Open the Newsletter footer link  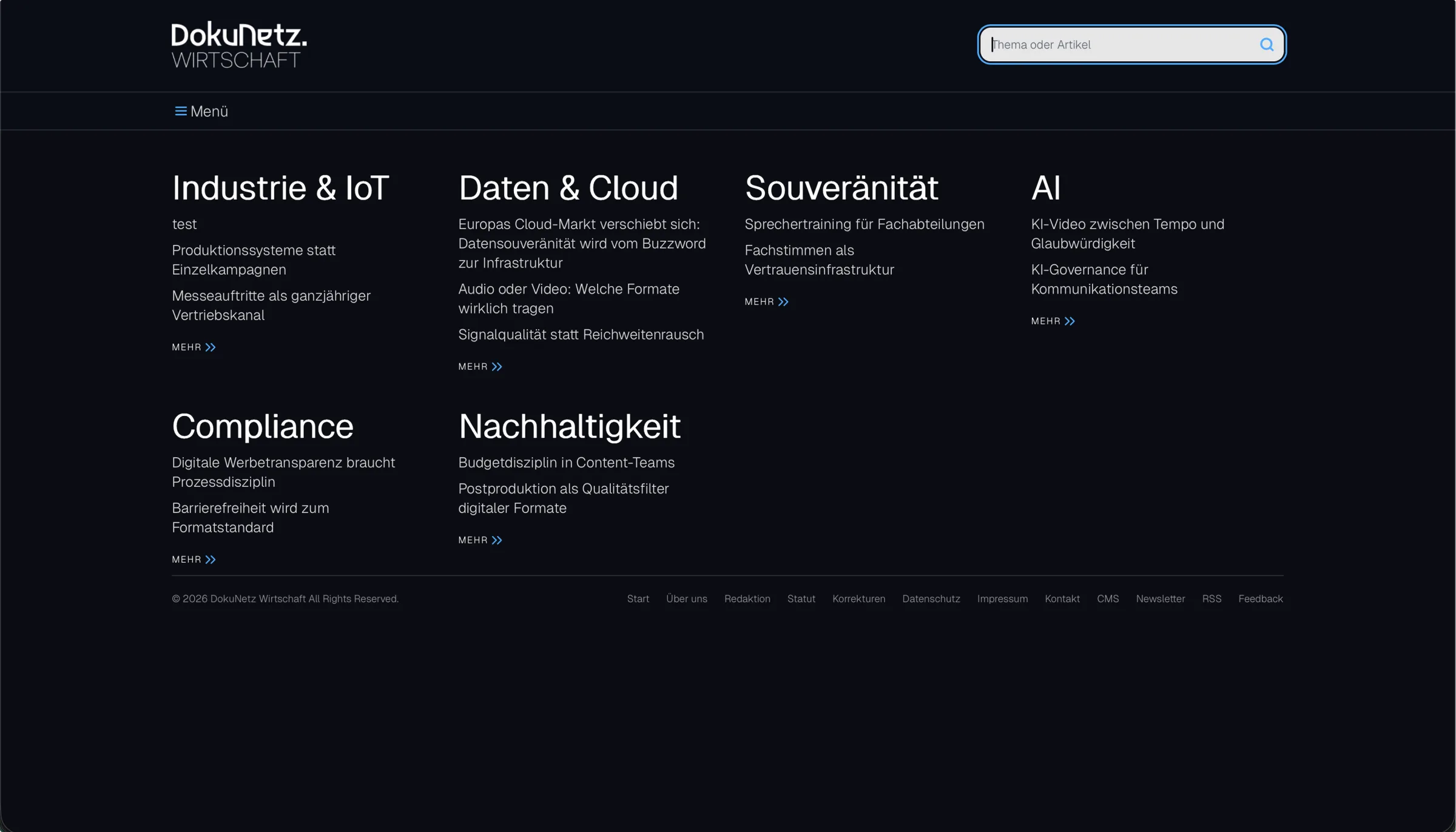coord(1160,599)
